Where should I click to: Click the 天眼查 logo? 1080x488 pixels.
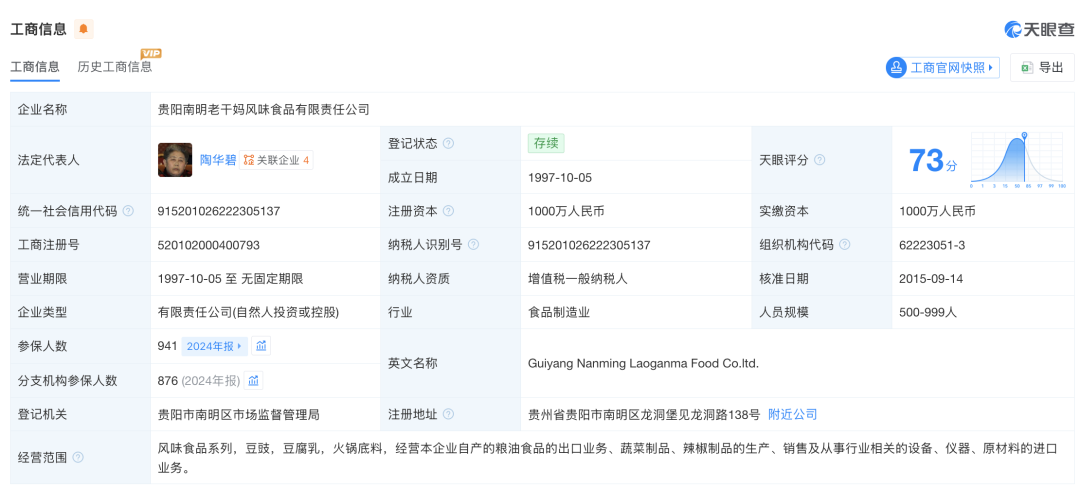[x=1039, y=29]
